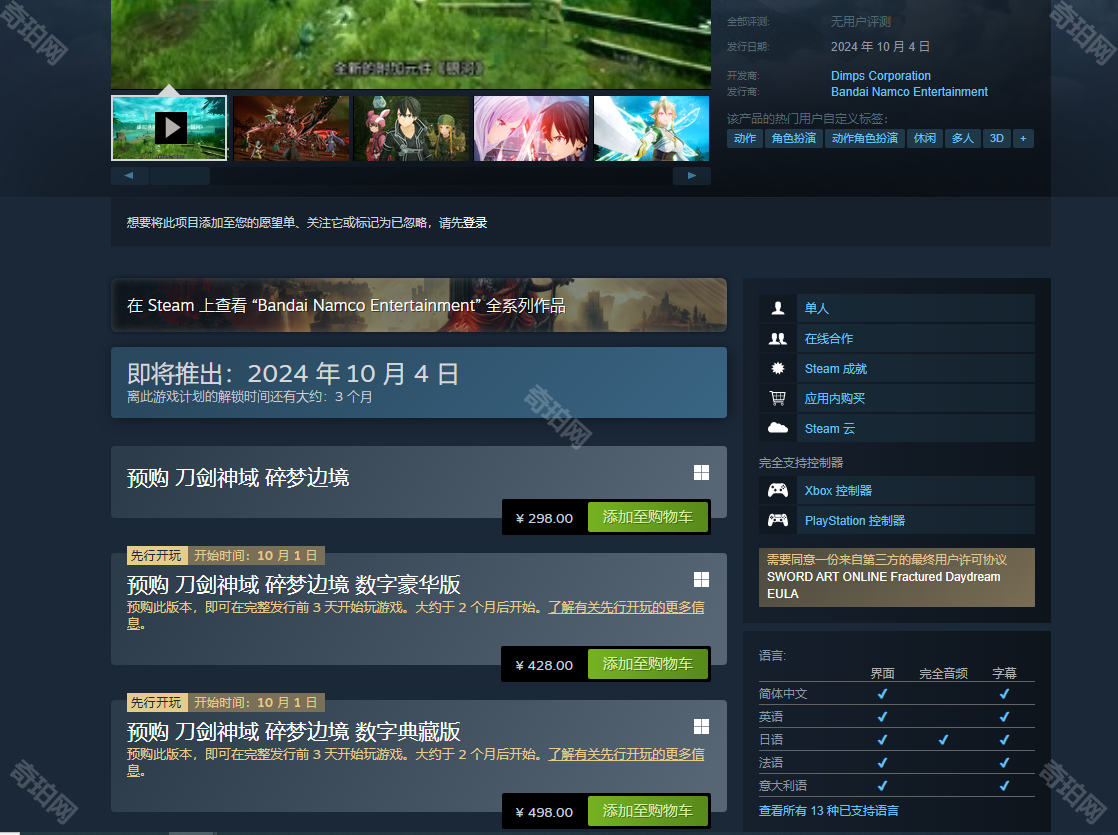Open the advanced access info link under 数字典藏版
1118x835 pixels.
pyautogui.click(x=626, y=754)
